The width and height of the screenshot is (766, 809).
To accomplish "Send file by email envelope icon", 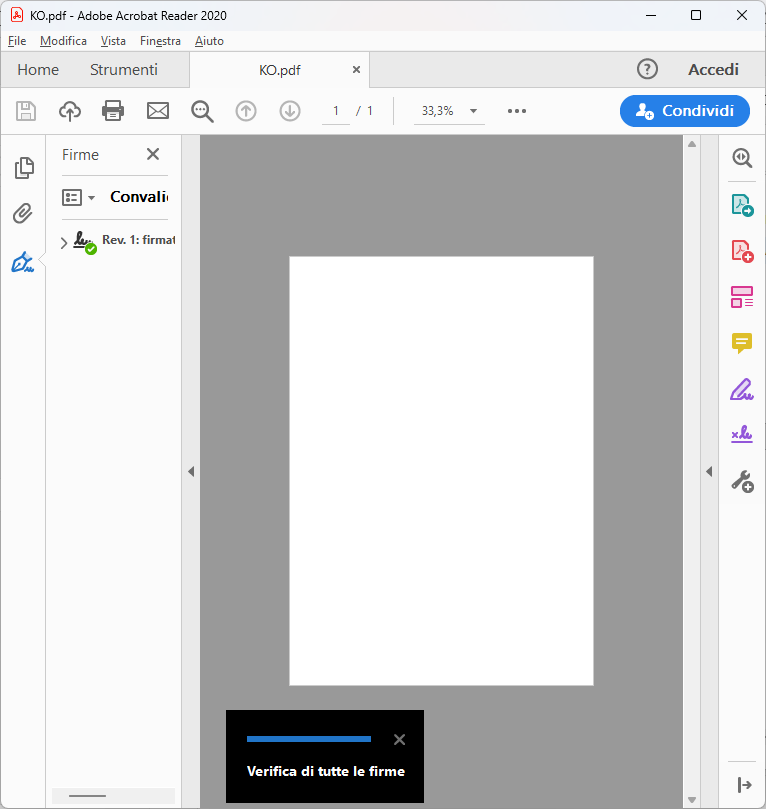I will point(158,111).
